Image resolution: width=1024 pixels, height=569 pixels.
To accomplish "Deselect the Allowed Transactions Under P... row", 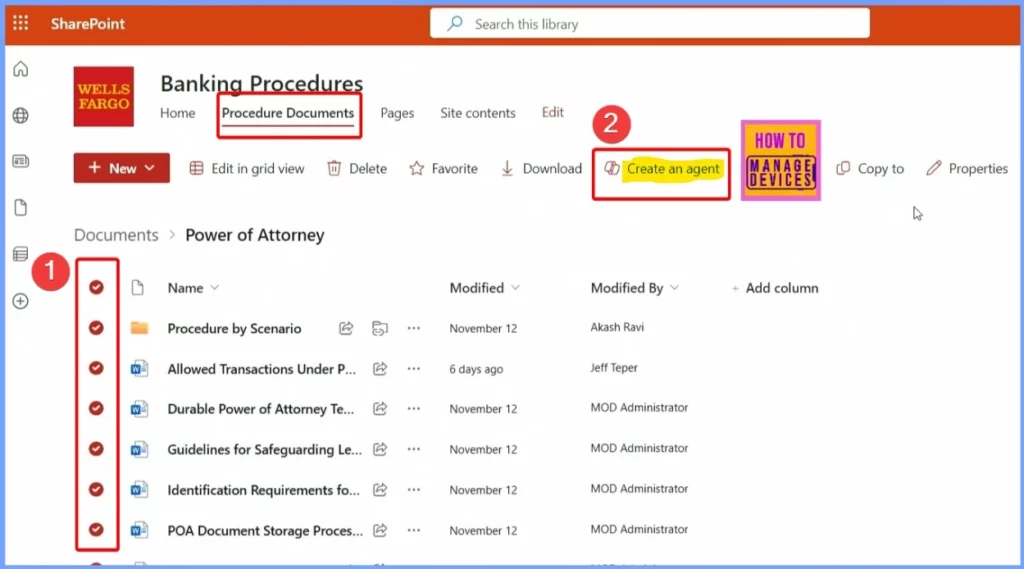I will pyautogui.click(x=96, y=368).
